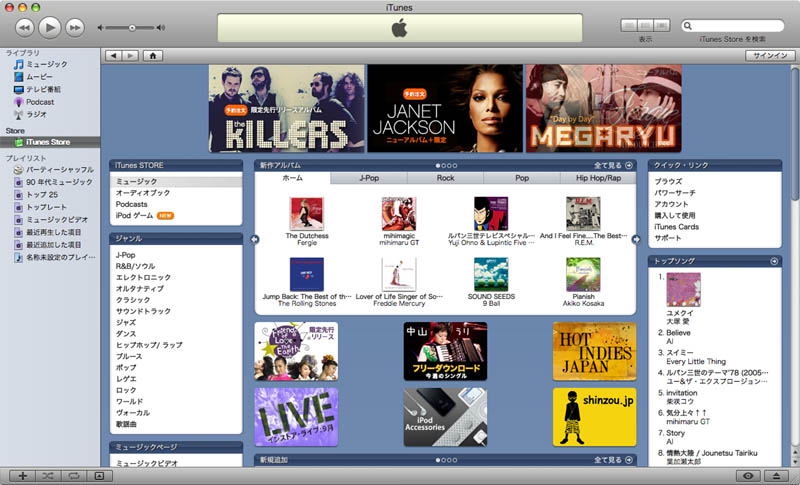Select ミュージック in the library sidebar
800x485 pixels.
[46, 64]
